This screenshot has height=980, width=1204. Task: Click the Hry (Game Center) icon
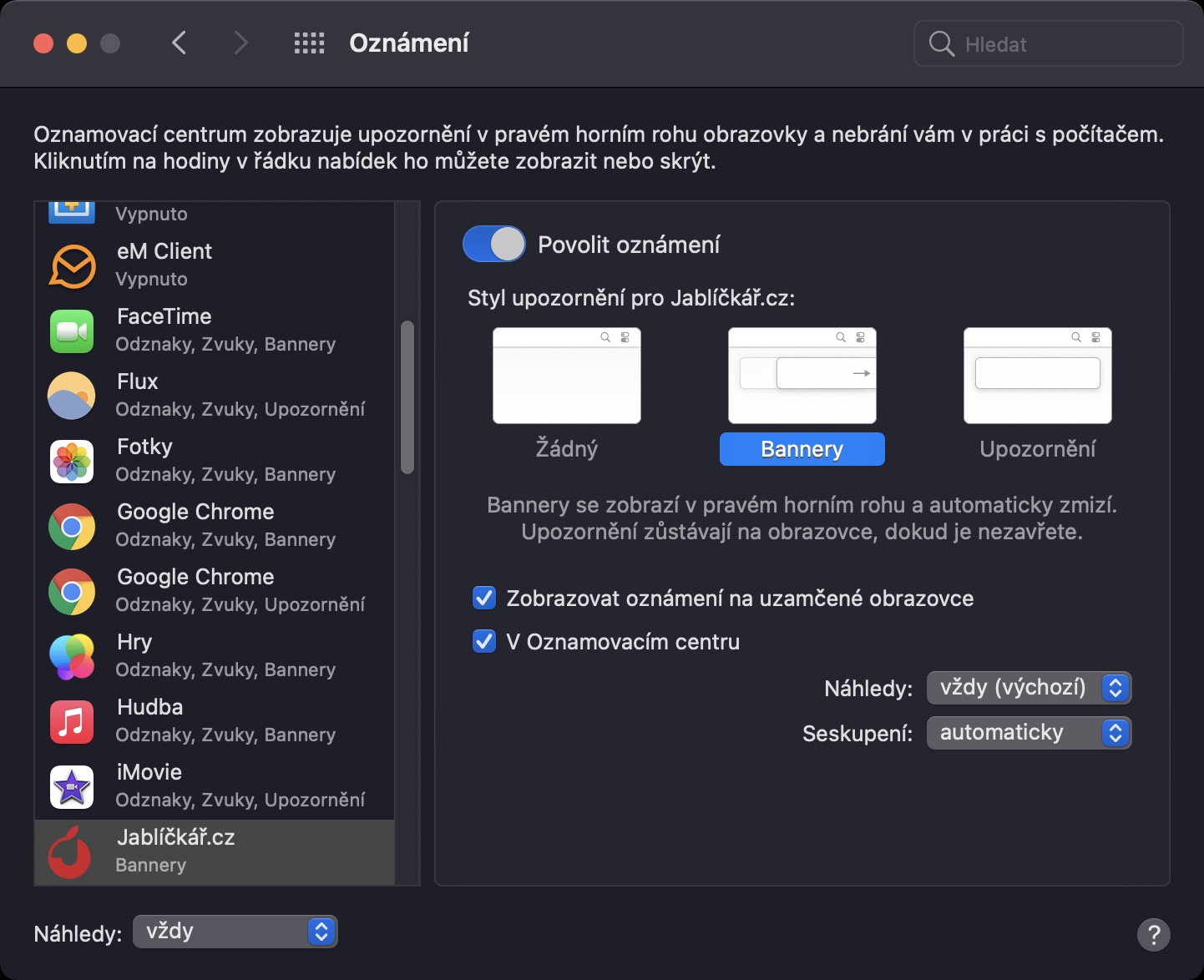(73, 656)
